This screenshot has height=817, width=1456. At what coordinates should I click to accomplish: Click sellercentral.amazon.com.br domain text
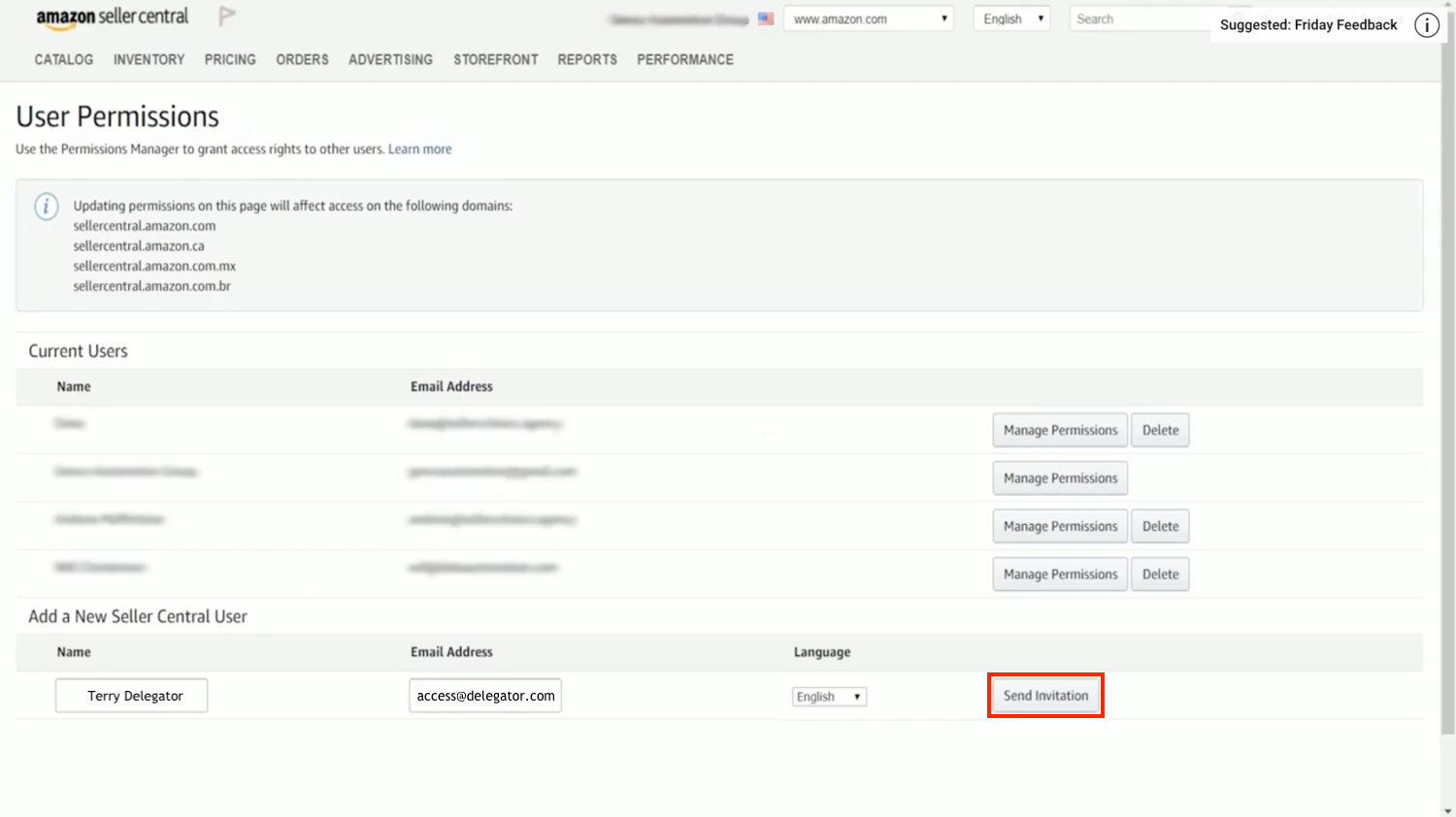[151, 286]
